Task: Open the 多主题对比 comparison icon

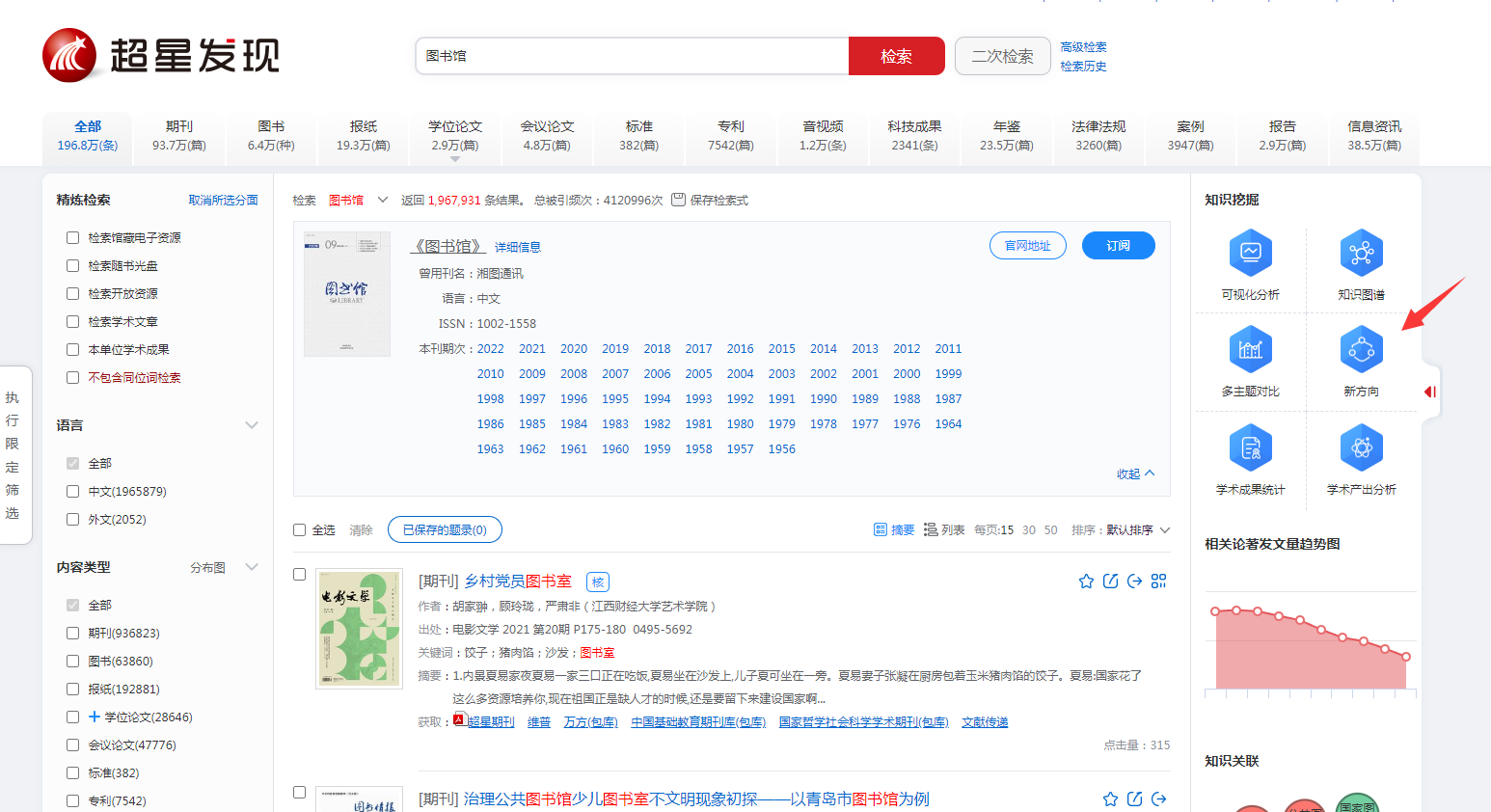Action: click(1250, 349)
